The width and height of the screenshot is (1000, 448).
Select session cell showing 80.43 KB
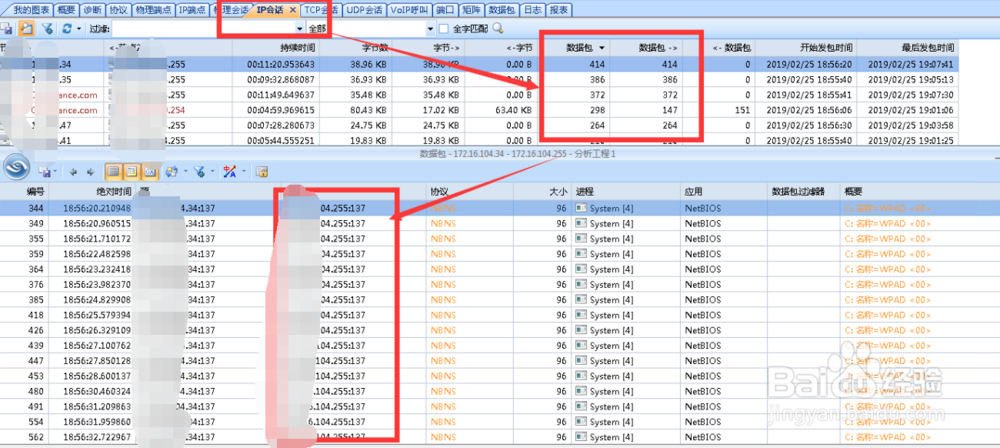click(356, 110)
